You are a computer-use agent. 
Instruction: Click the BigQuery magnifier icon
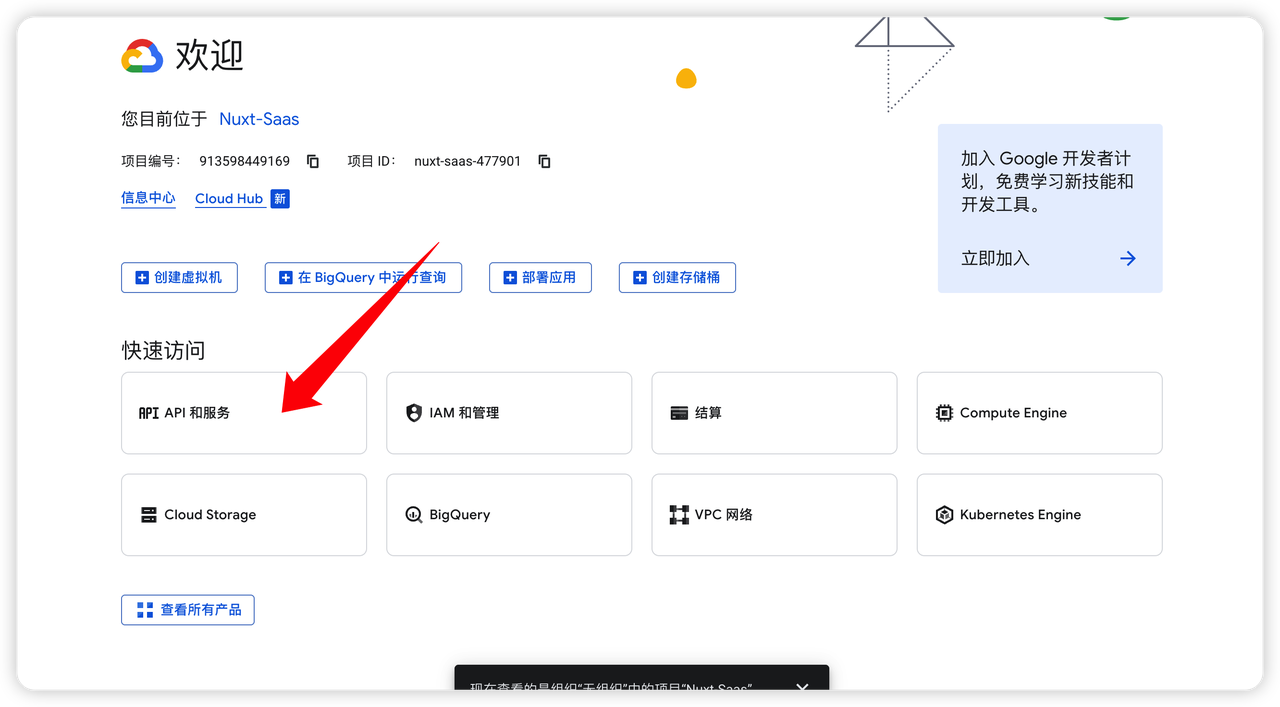click(414, 515)
